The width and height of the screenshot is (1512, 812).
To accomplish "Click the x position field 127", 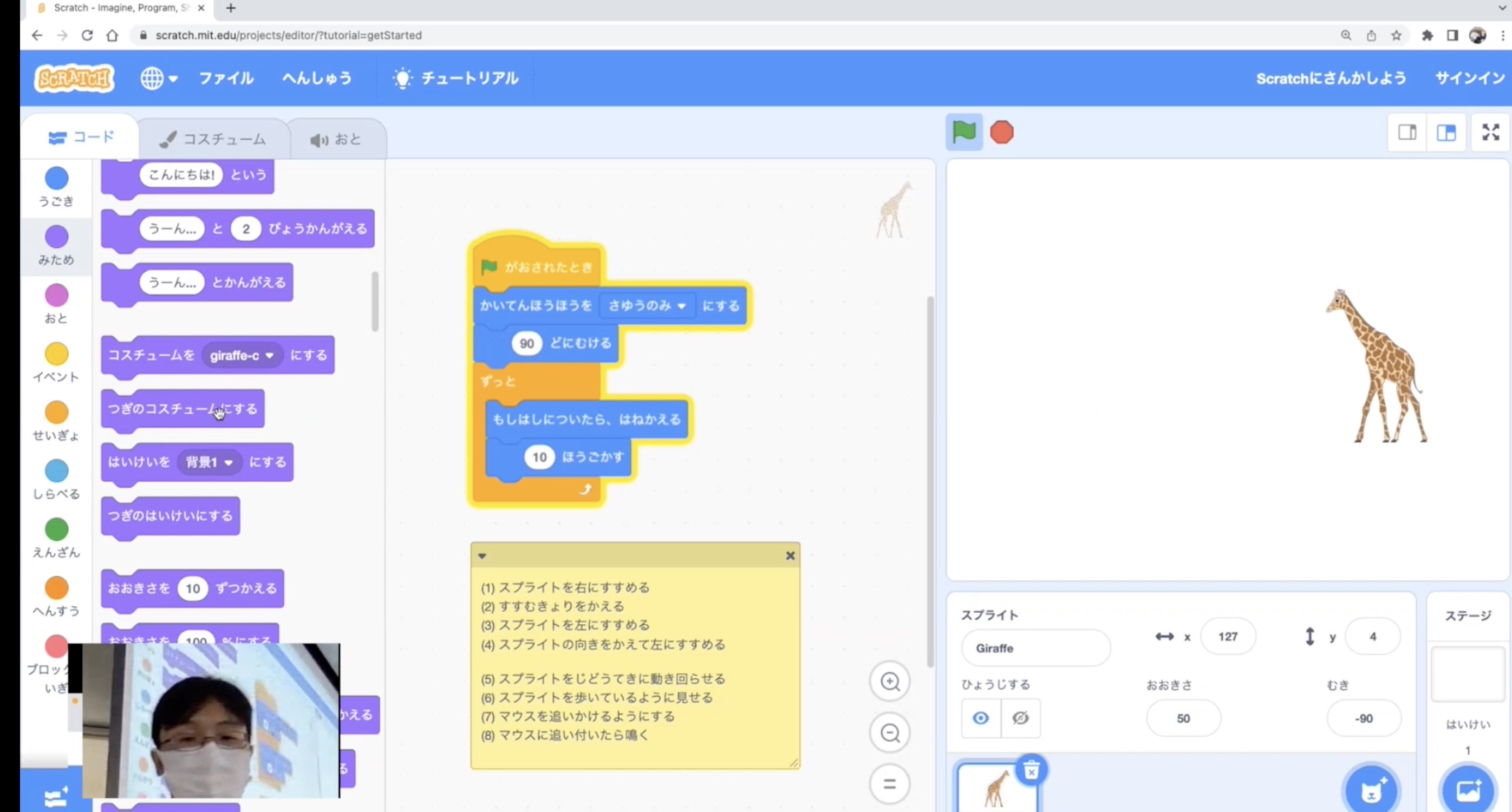I will point(1228,637).
